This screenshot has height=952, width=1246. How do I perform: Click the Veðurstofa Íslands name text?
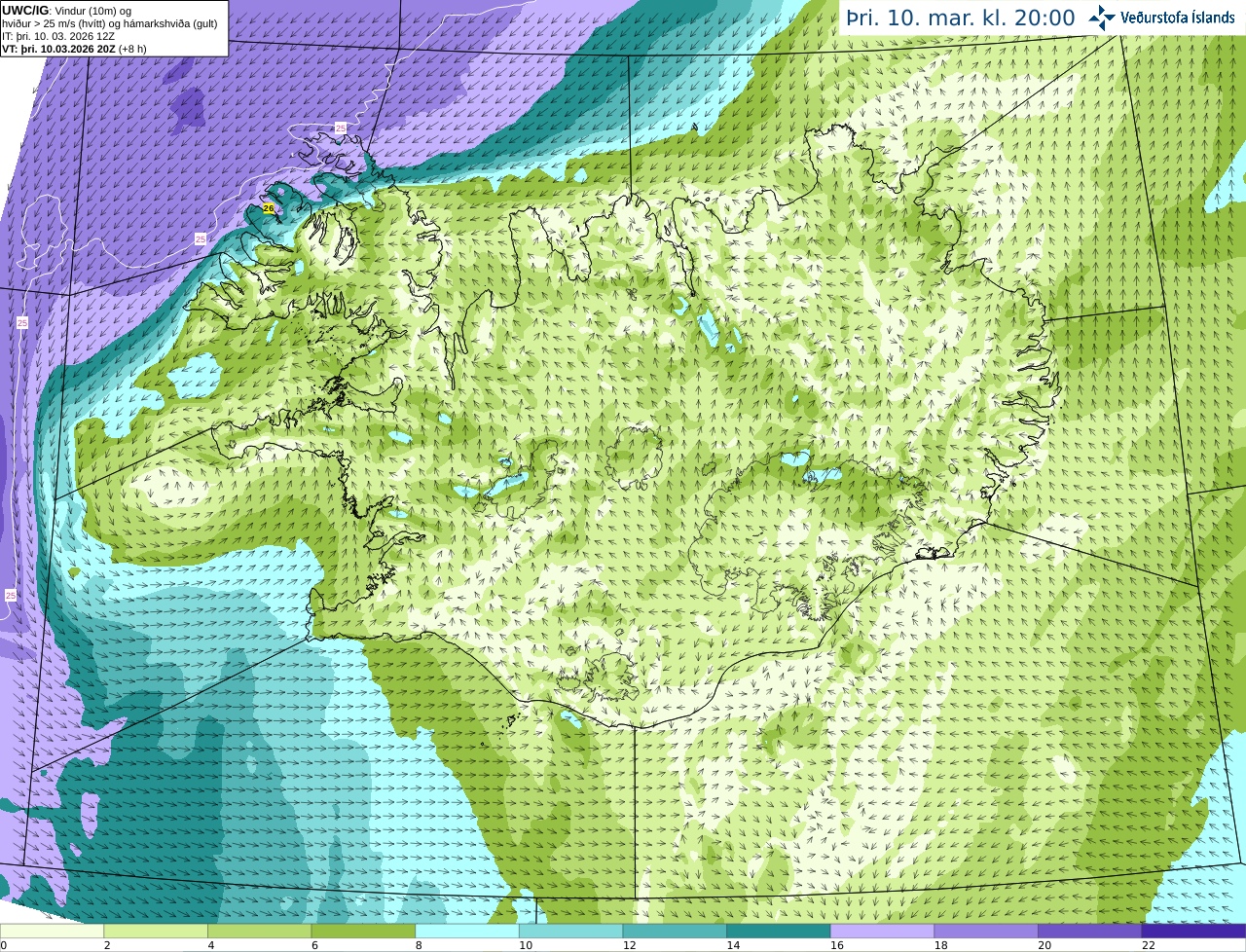coord(1178,18)
